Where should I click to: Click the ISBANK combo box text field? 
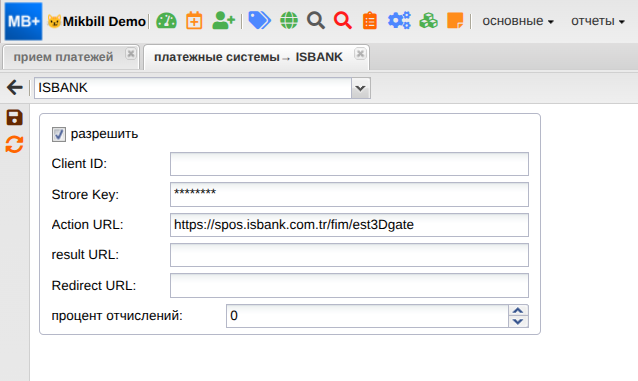[193, 88]
